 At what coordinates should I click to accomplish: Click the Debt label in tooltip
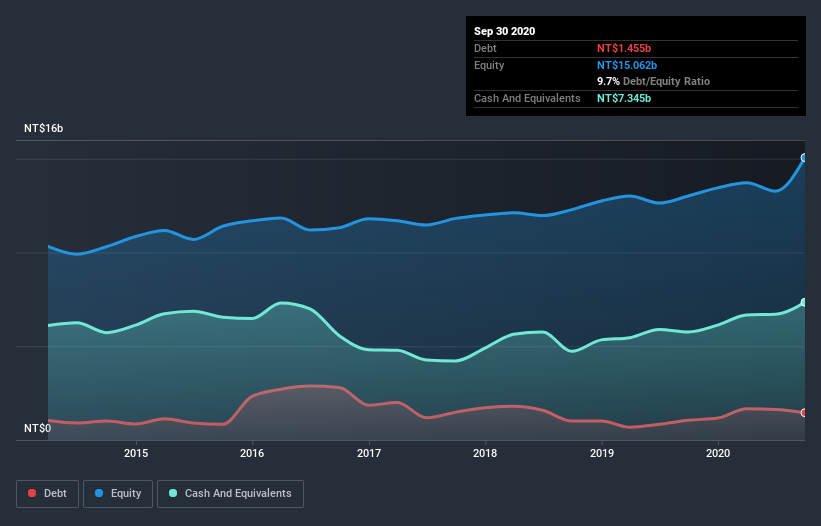tap(485, 48)
